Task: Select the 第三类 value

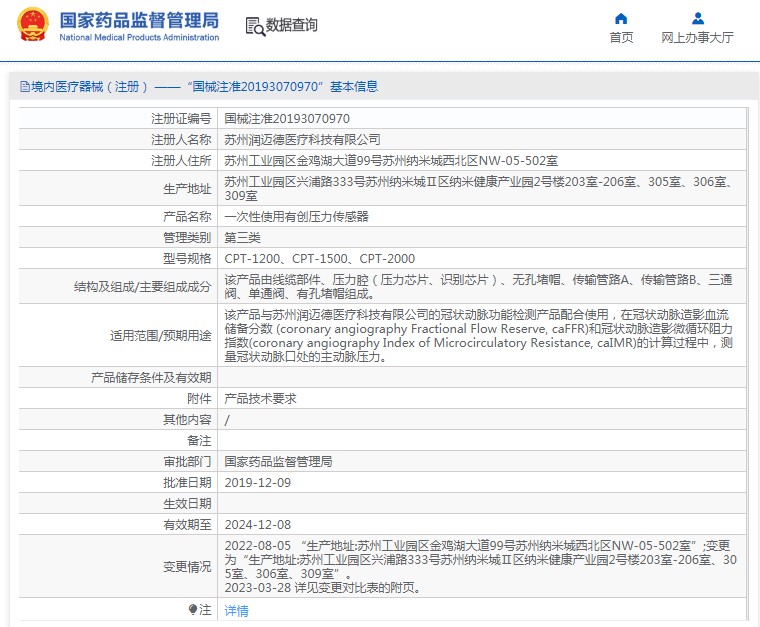Action: [242, 237]
